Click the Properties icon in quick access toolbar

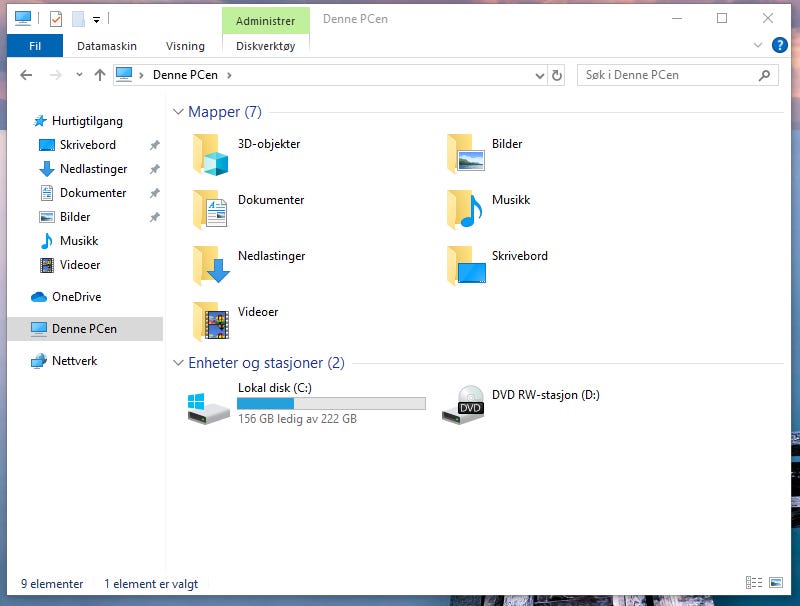pos(56,19)
